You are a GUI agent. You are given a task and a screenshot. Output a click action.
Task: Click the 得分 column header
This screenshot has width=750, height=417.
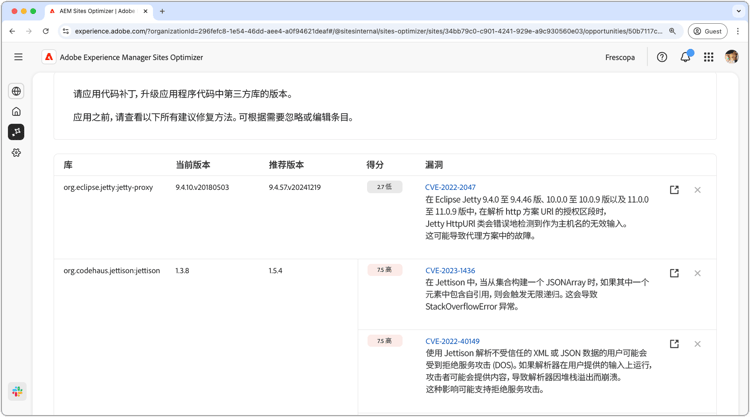[x=375, y=165]
